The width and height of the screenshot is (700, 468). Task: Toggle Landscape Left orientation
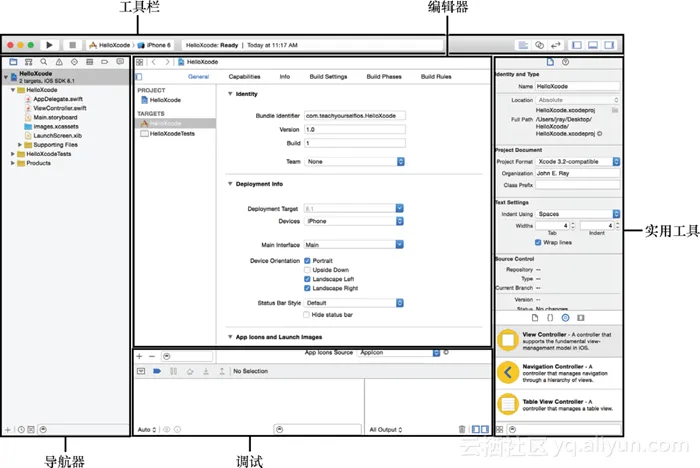click(x=307, y=279)
